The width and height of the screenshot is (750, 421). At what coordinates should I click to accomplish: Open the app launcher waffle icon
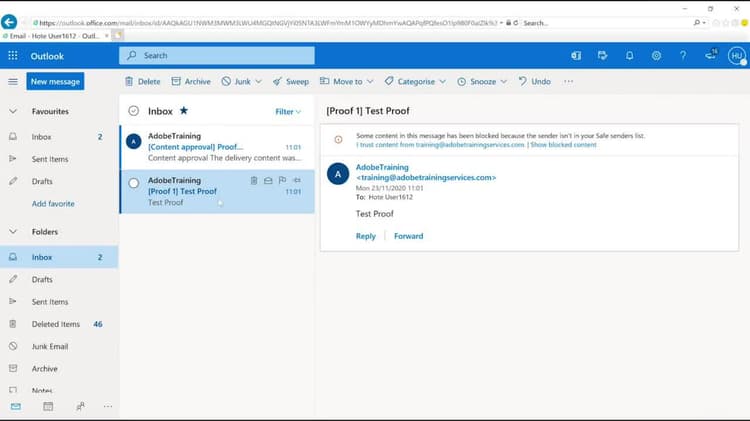click(x=13, y=56)
